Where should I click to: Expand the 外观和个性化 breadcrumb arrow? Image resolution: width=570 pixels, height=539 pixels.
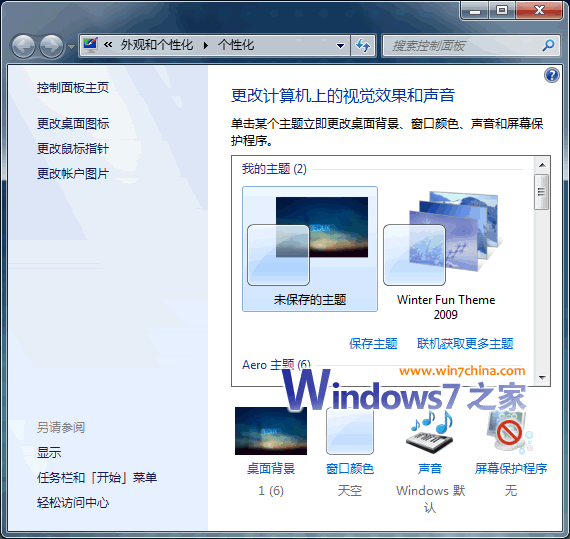coord(206,45)
